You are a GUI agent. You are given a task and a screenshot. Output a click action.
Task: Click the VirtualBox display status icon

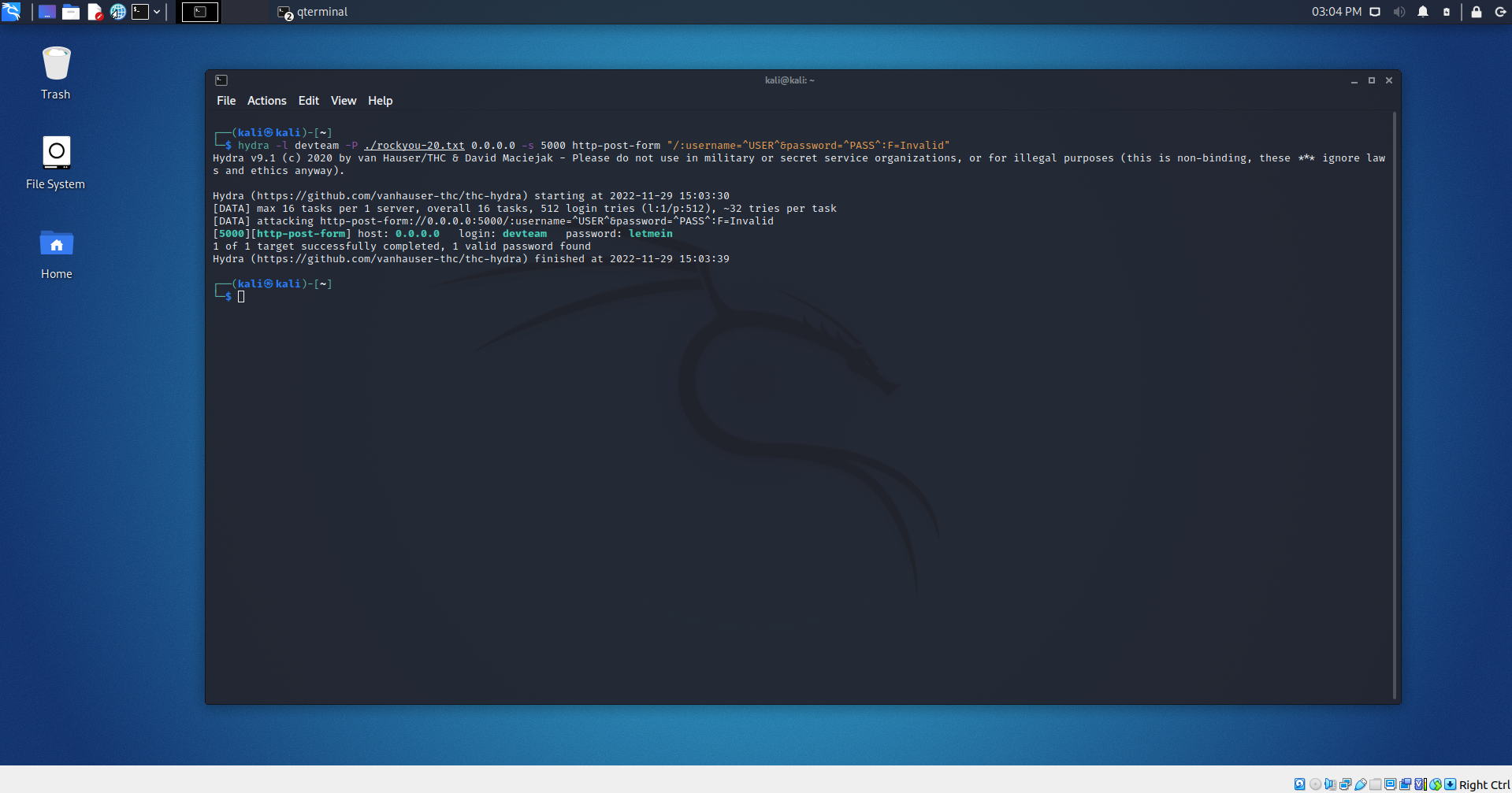tap(1391, 784)
